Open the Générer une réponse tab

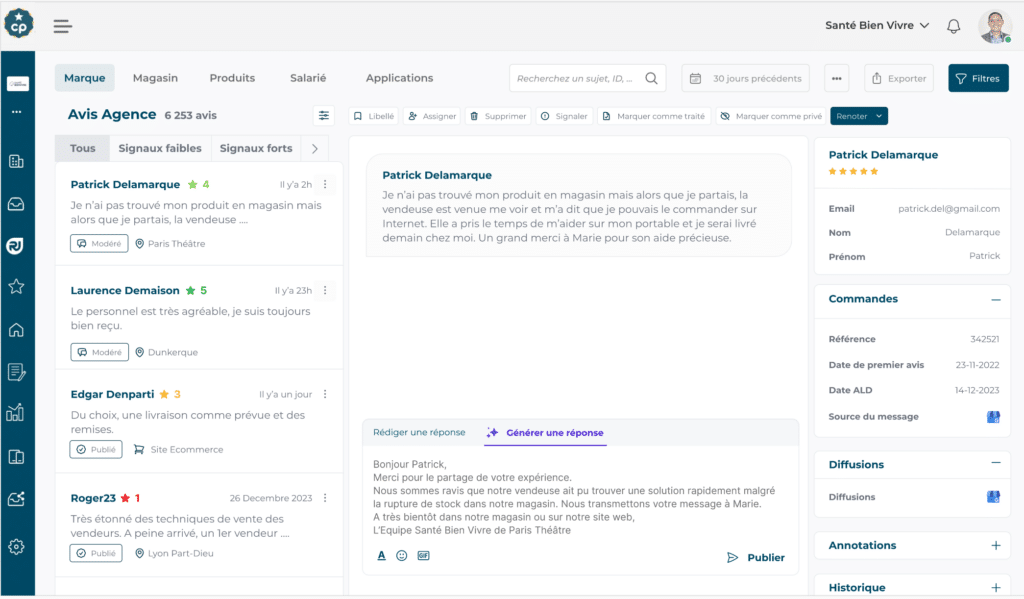click(x=545, y=432)
